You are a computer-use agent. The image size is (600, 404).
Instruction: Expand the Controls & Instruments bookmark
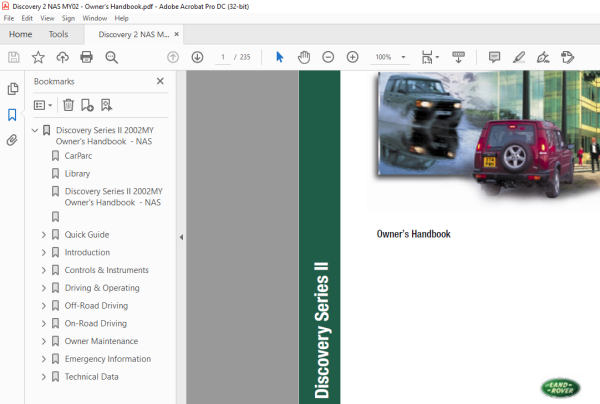pyautogui.click(x=44, y=270)
